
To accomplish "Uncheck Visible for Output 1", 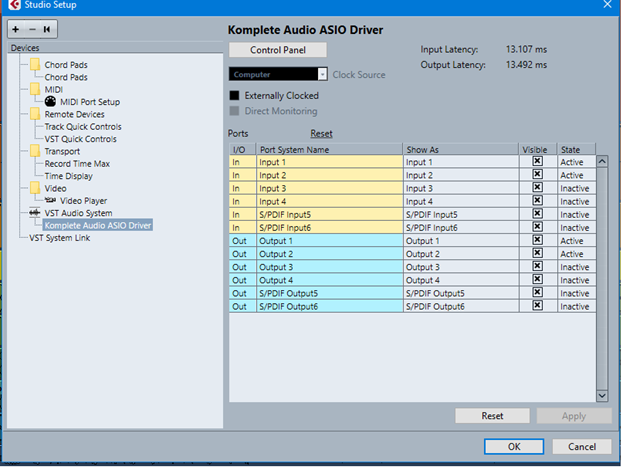I will 537,240.
